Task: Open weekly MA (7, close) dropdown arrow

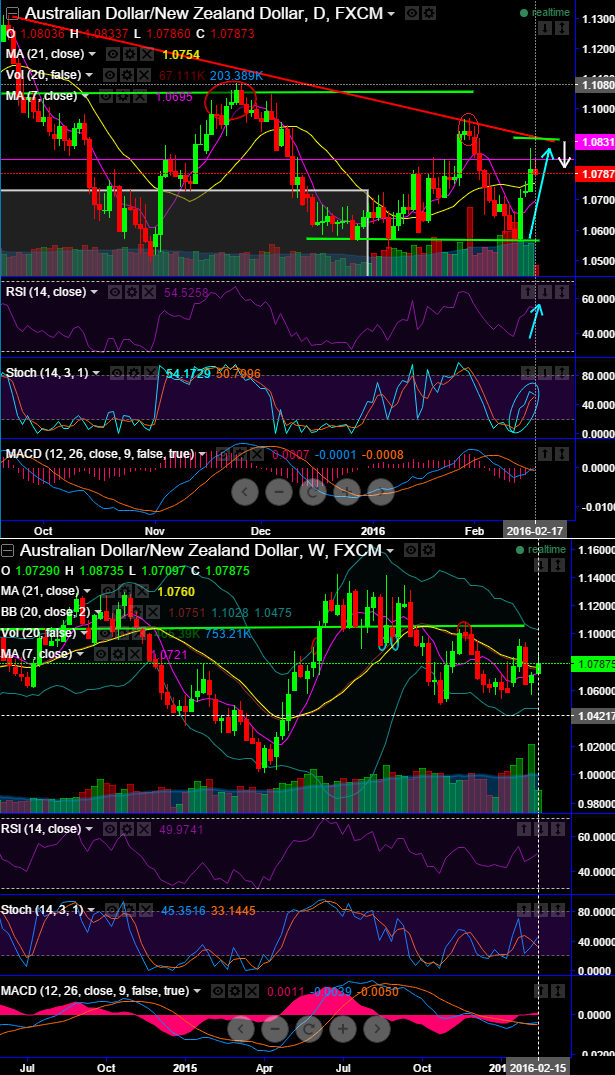Action: coord(80,654)
